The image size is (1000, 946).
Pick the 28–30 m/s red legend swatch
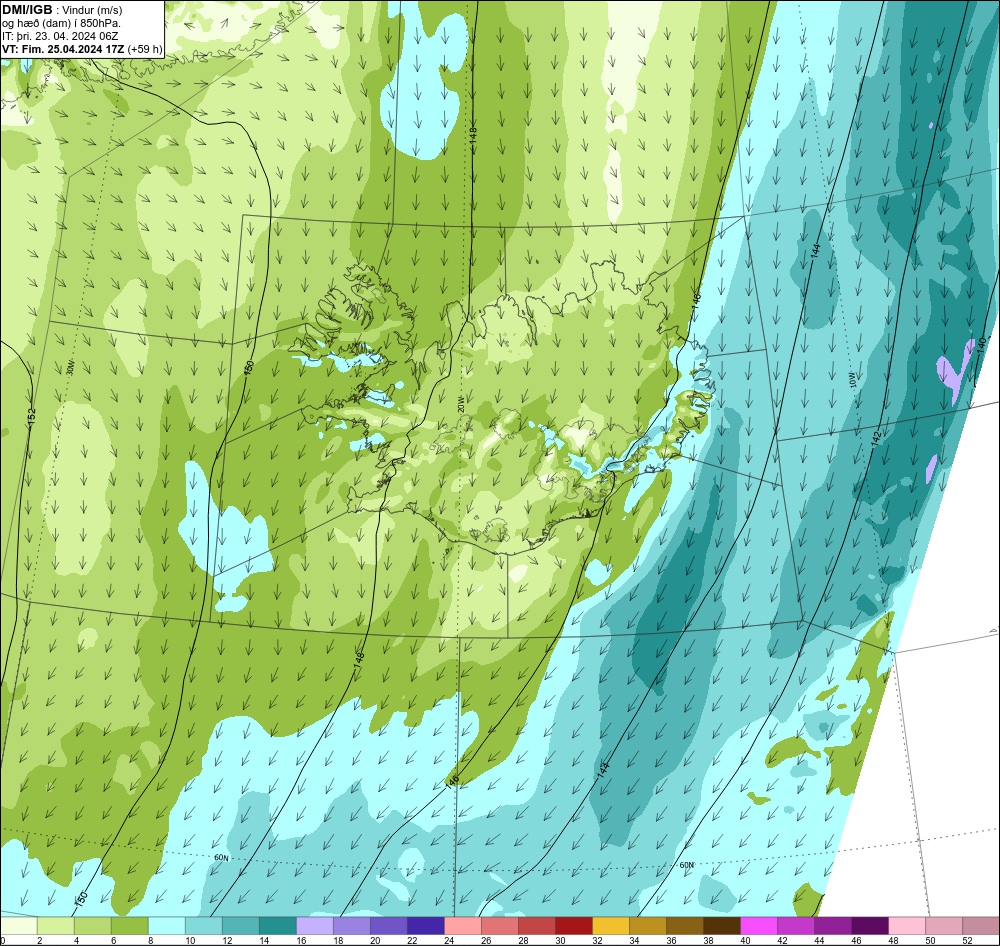click(537, 926)
